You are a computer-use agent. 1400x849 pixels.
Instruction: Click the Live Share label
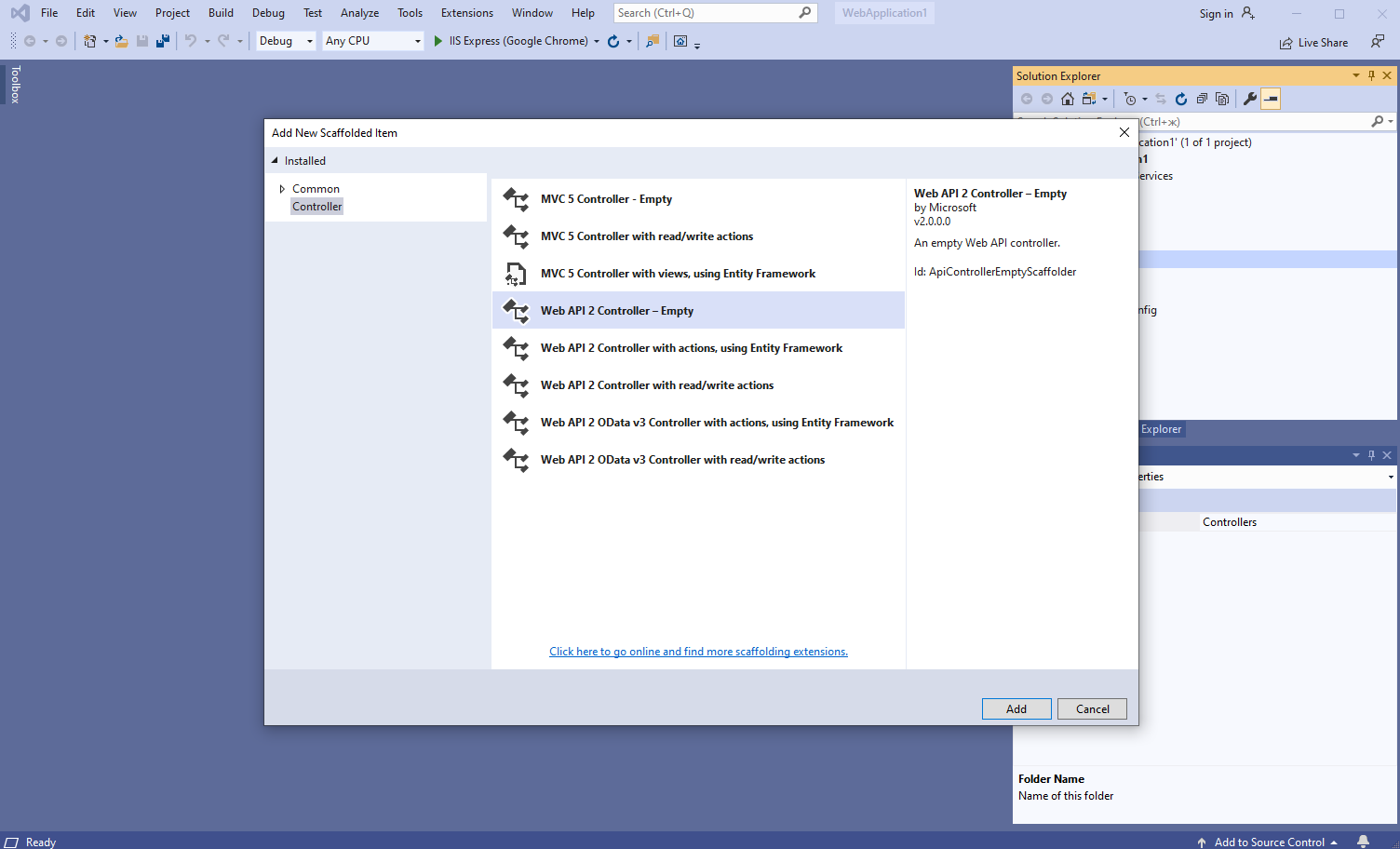[x=1323, y=43]
